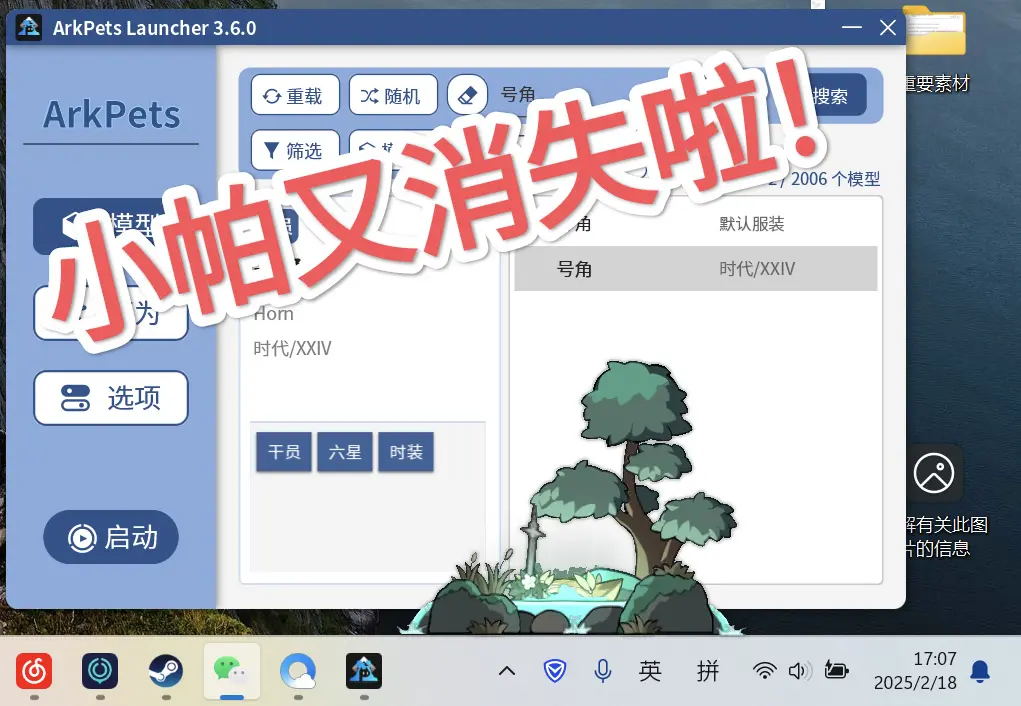
Task: Open Steam from the taskbar
Action: pos(166,671)
